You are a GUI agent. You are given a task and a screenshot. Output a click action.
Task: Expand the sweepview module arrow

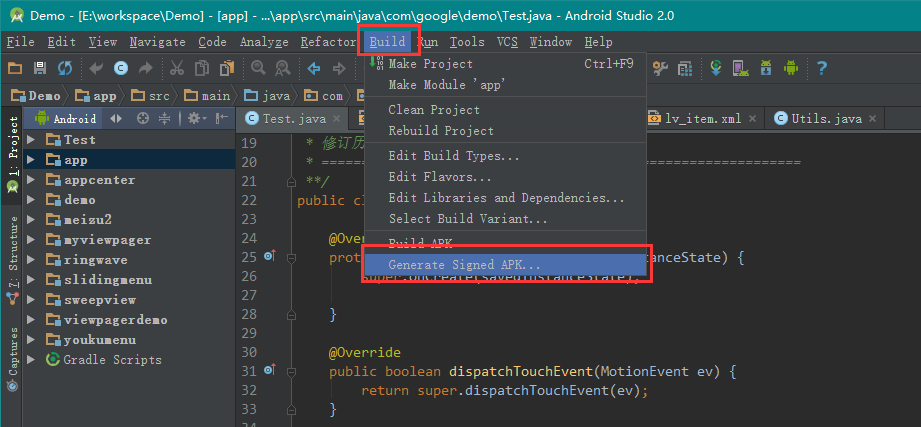point(31,300)
